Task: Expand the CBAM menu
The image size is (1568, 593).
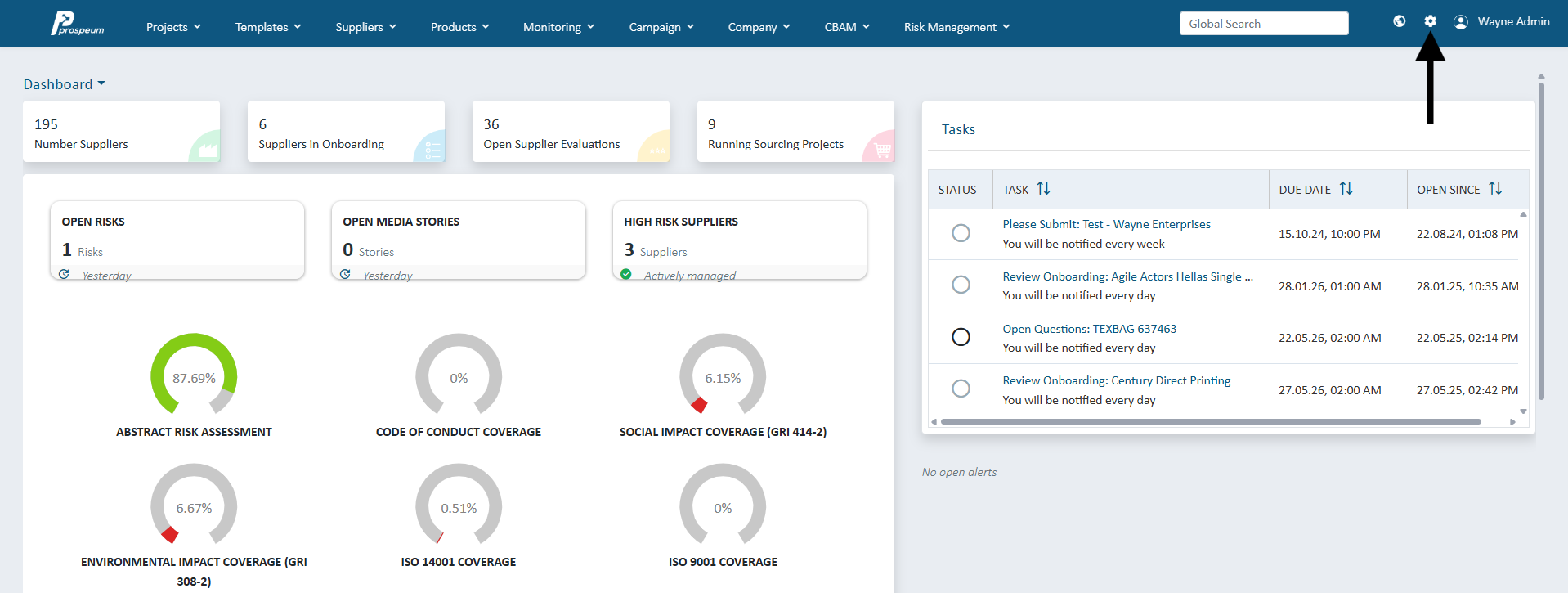Action: [847, 27]
